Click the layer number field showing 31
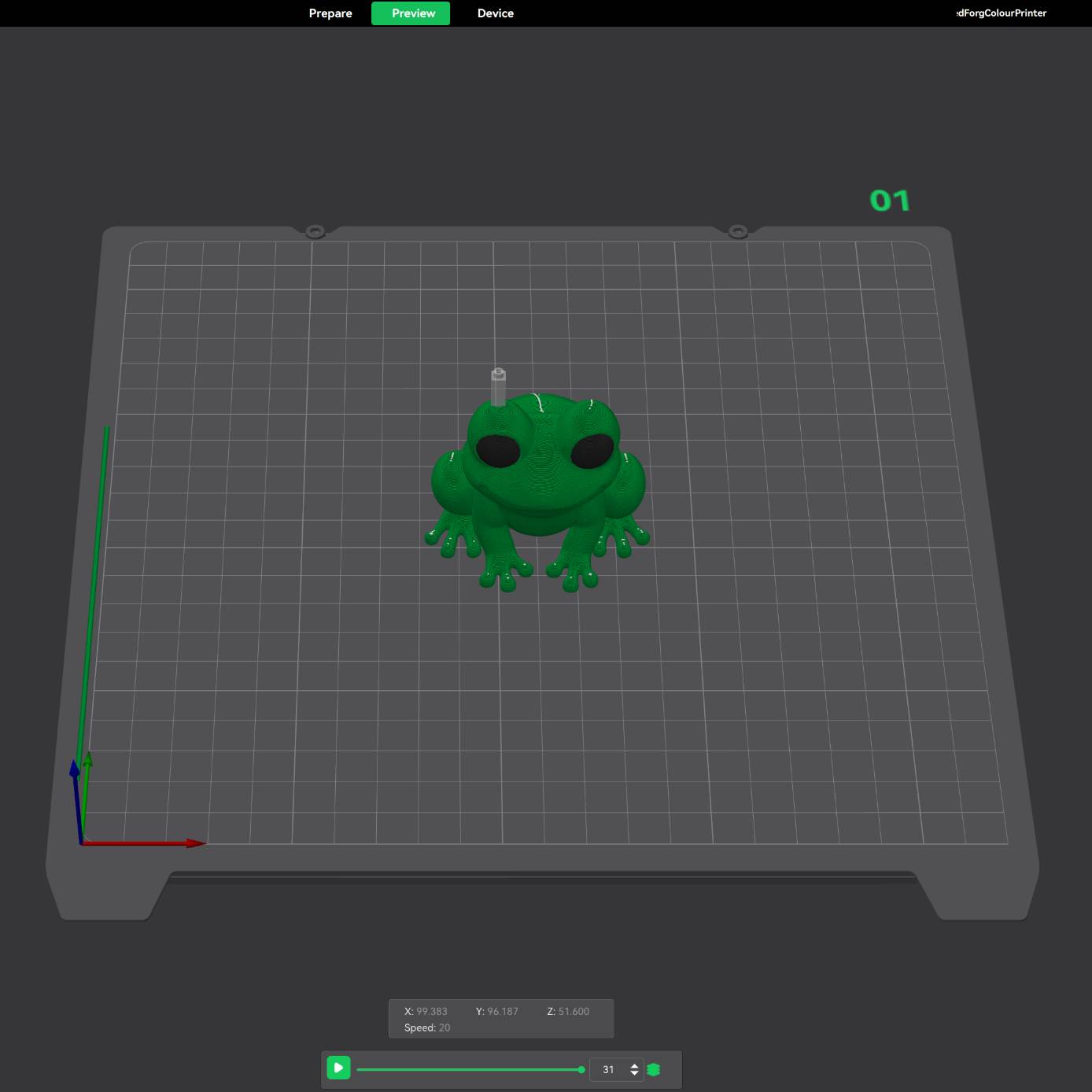The height and width of the screenshot is (1092, 1092). point(609,1070)
